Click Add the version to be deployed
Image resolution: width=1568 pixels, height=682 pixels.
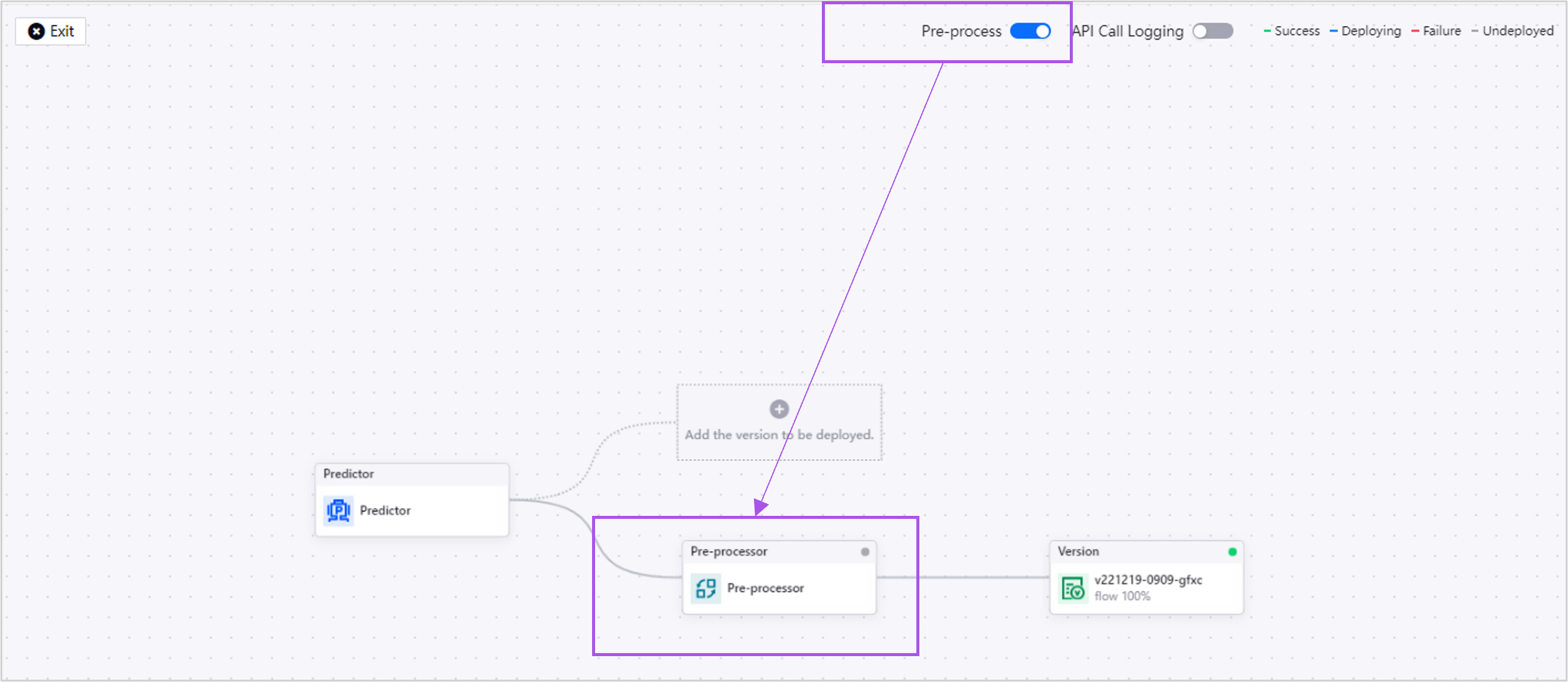point(779,419)
